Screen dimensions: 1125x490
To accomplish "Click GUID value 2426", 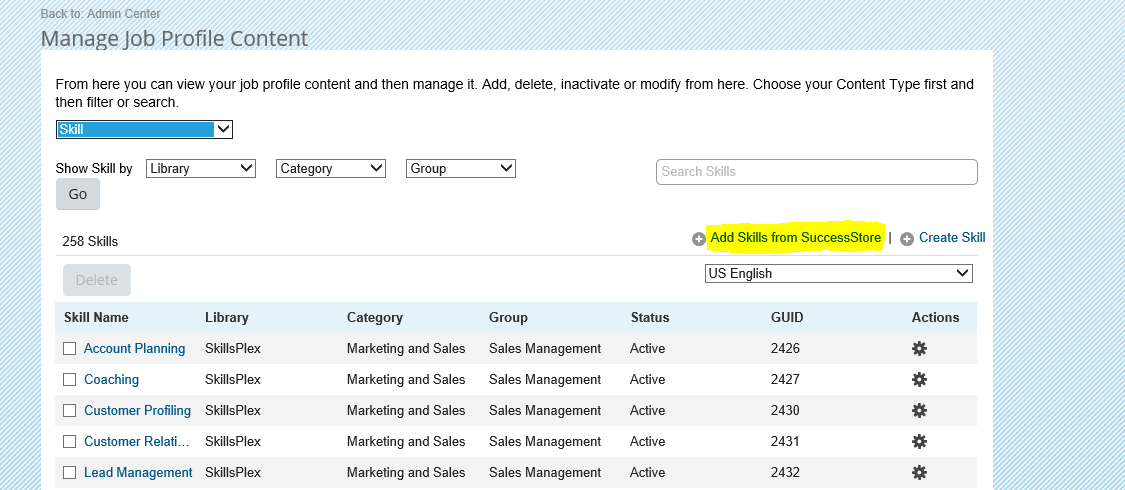I will click(785, 349).
